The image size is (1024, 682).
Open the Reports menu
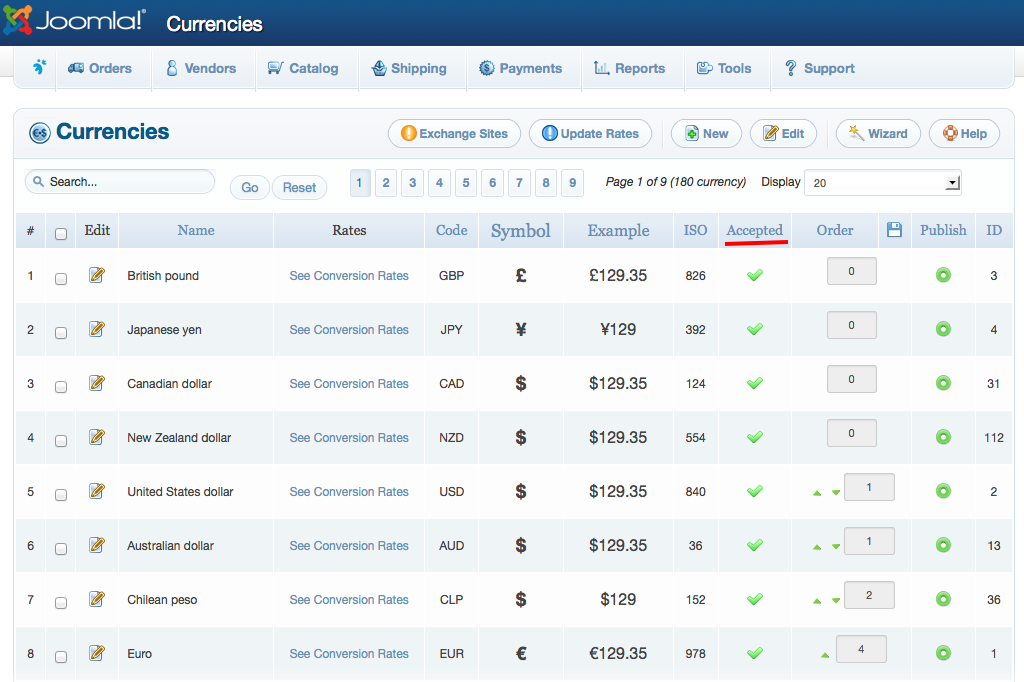click(x=630, y=68)
